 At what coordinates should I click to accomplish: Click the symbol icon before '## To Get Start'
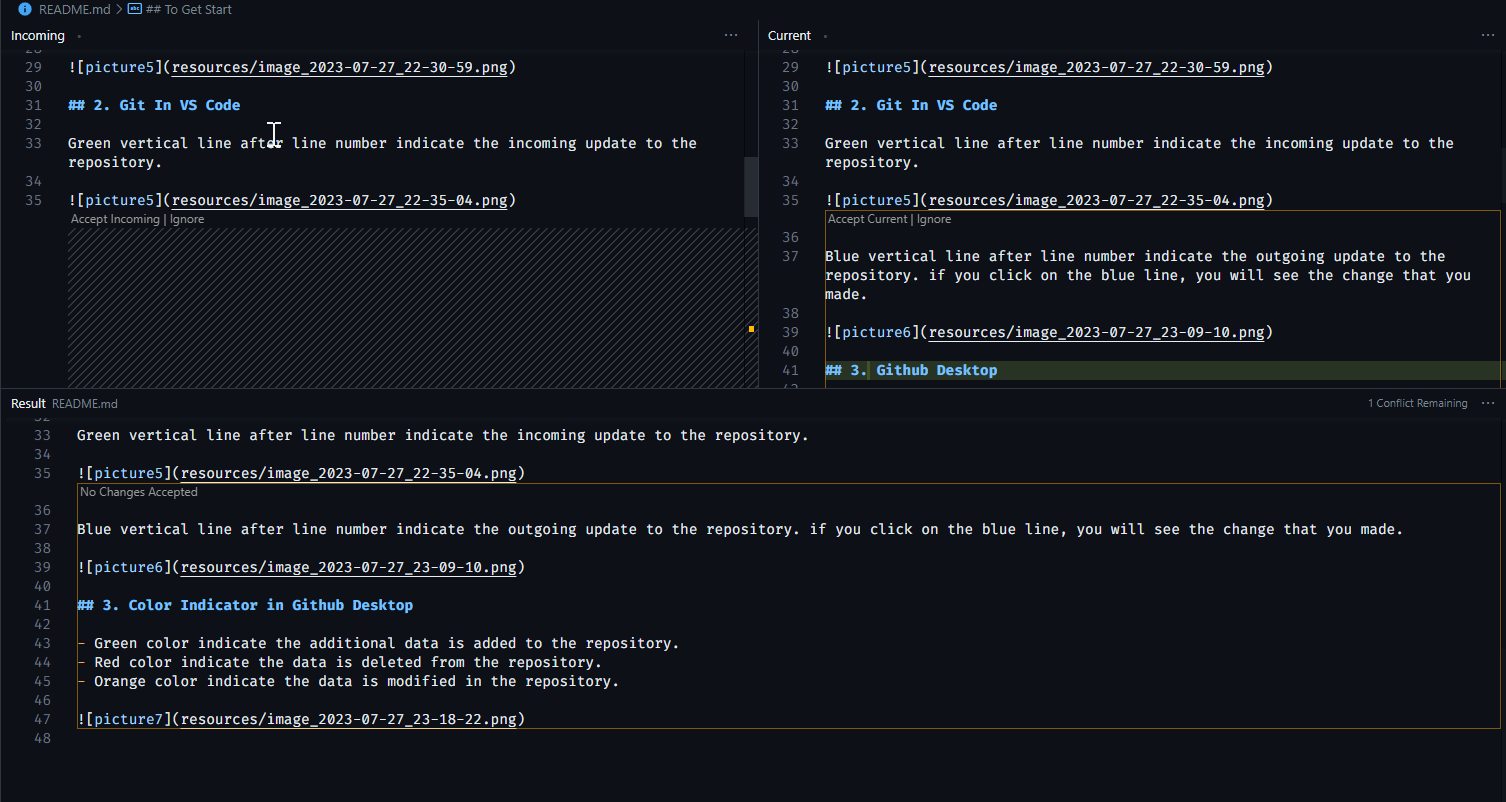pyautogui.click(x=134, y=9)
